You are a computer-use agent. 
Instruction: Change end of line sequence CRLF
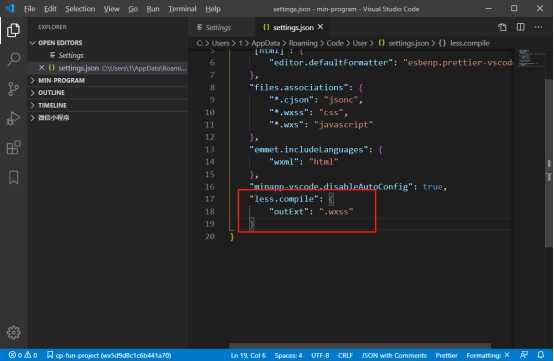pos(345,355)
